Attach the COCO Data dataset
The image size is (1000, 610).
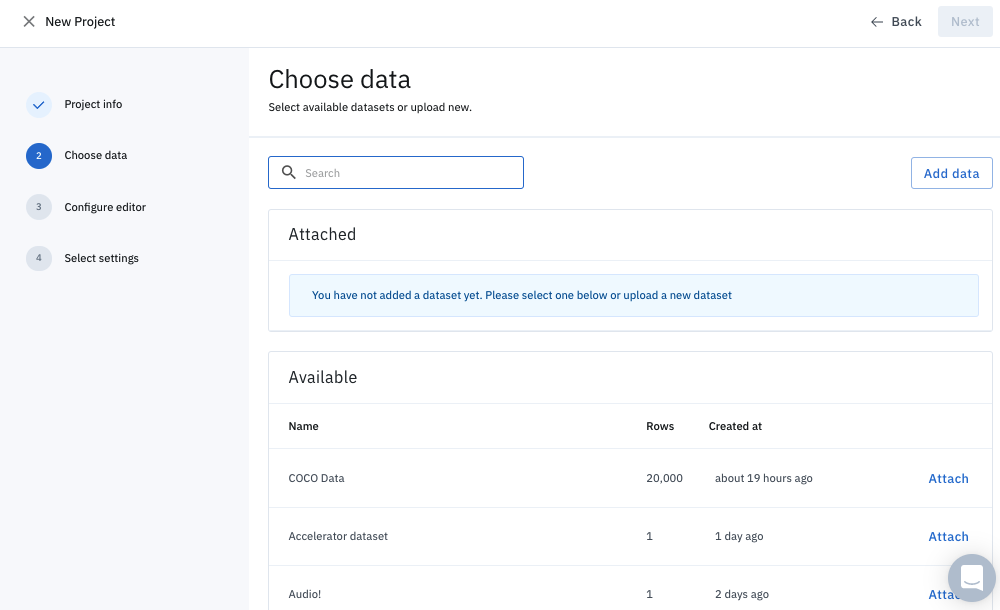tap(948, 479)
